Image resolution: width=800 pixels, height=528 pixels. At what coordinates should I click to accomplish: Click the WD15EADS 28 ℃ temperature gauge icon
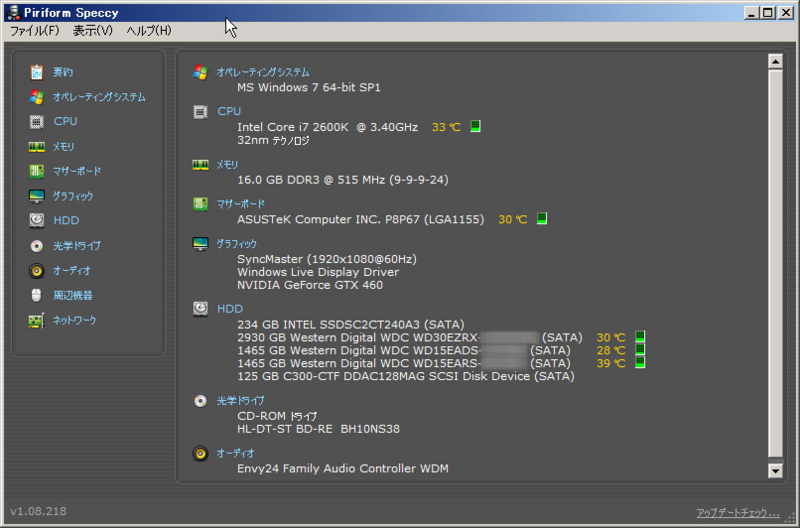pyautogui.click(x=640, y=349)
